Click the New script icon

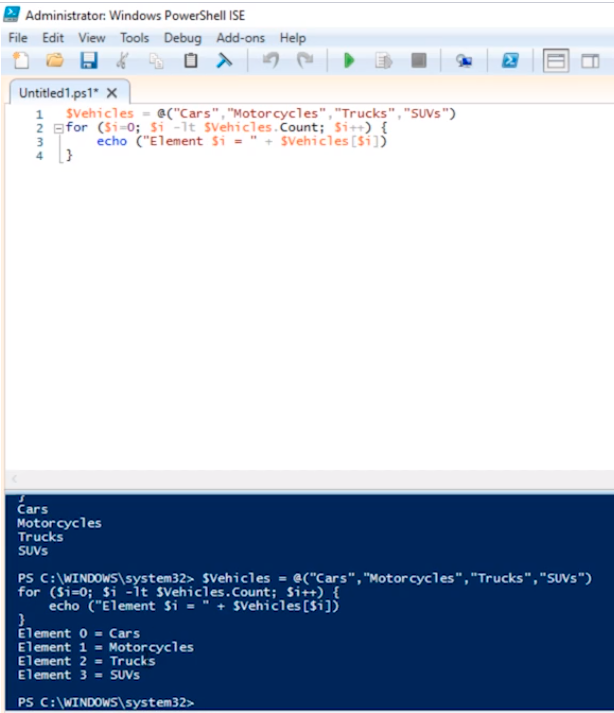(x=21, y=61)
